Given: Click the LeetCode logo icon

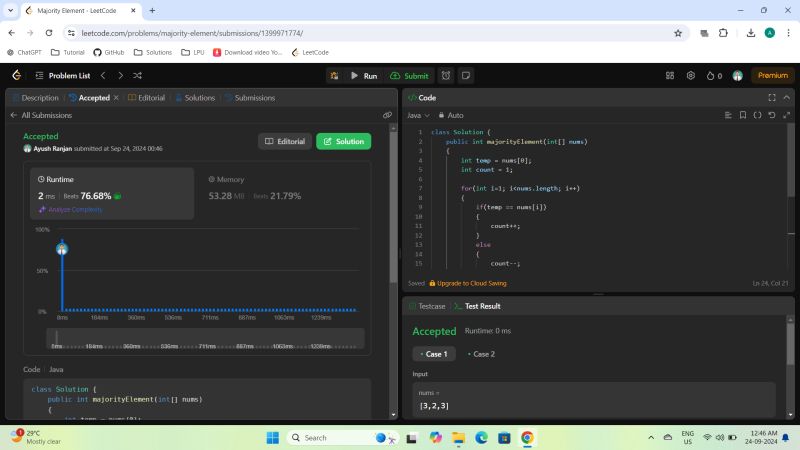Looking at the screenshot, I should [x=17, y=75].
